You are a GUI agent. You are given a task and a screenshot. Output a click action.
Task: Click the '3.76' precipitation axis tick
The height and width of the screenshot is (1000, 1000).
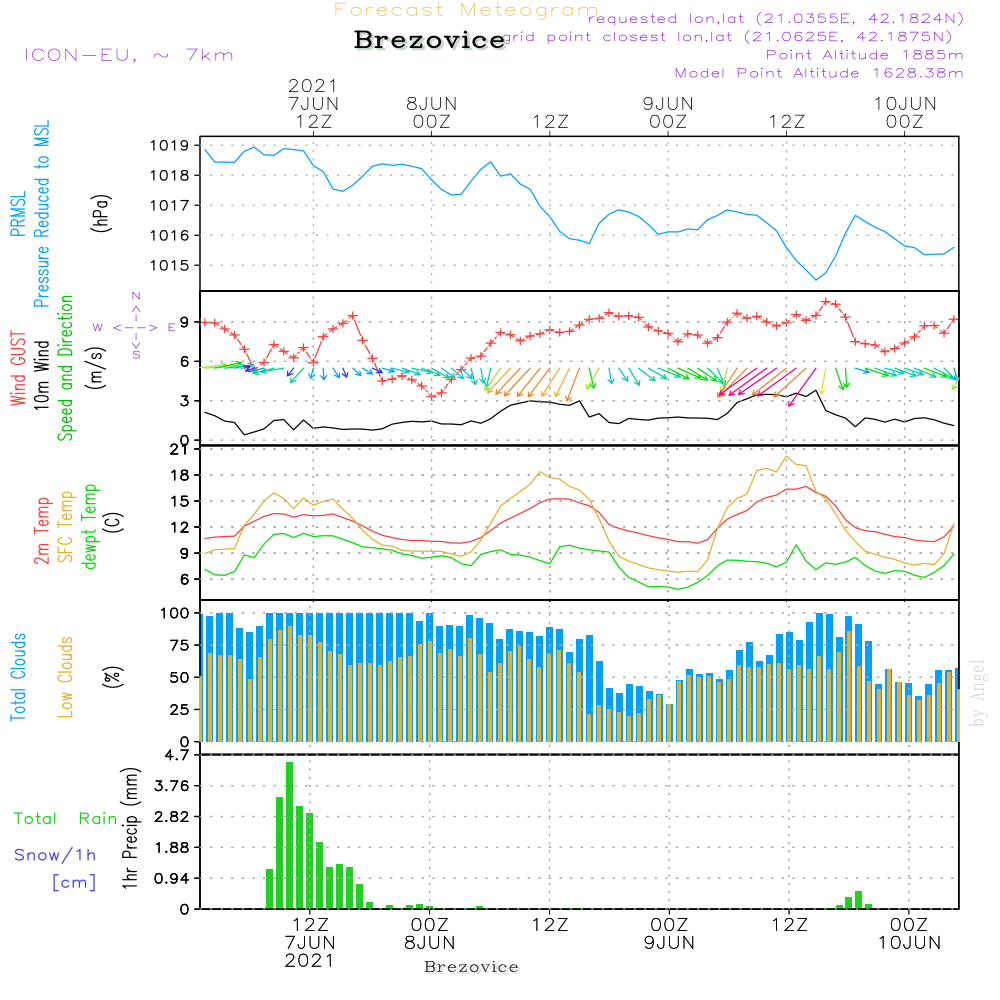coord(172,786)
